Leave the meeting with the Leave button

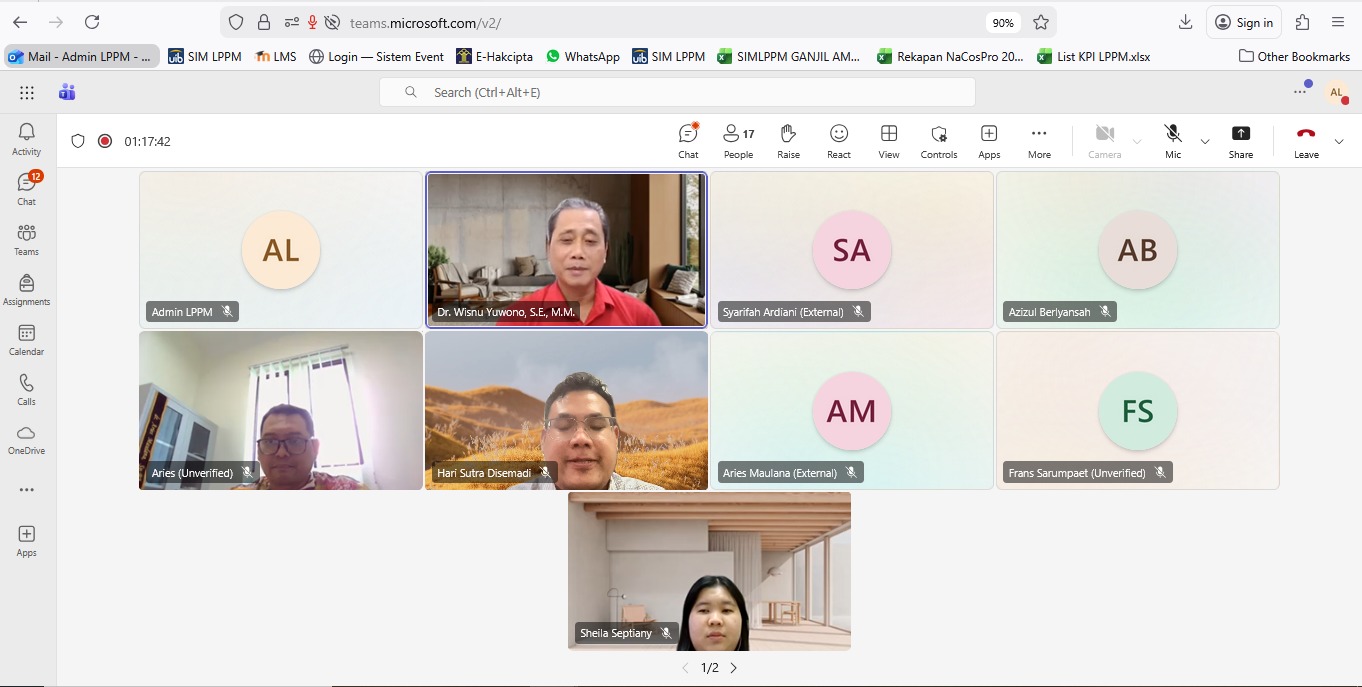[1306, 141]
